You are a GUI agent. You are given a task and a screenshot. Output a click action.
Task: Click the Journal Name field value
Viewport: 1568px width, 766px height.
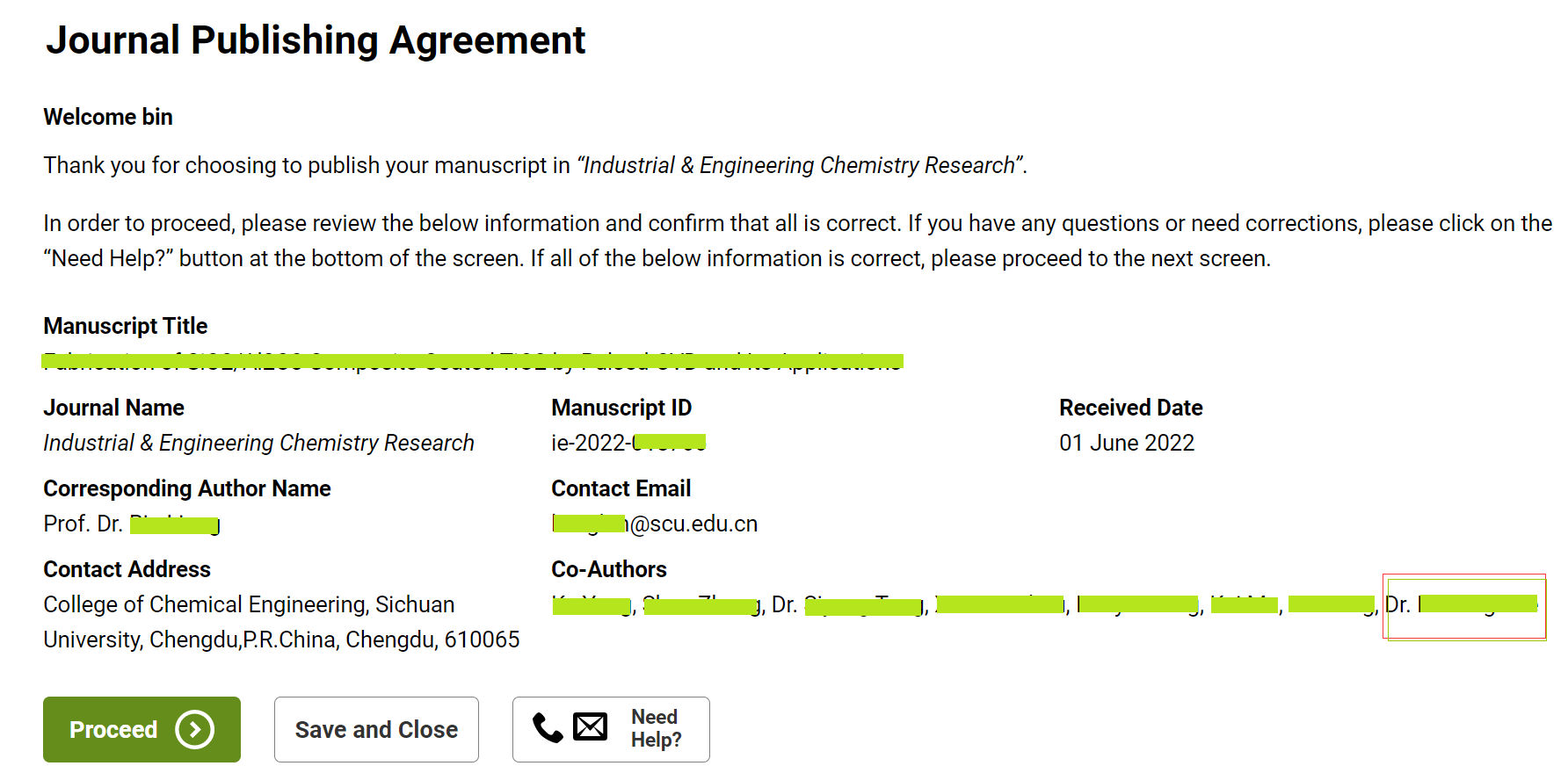click(259, 443)
